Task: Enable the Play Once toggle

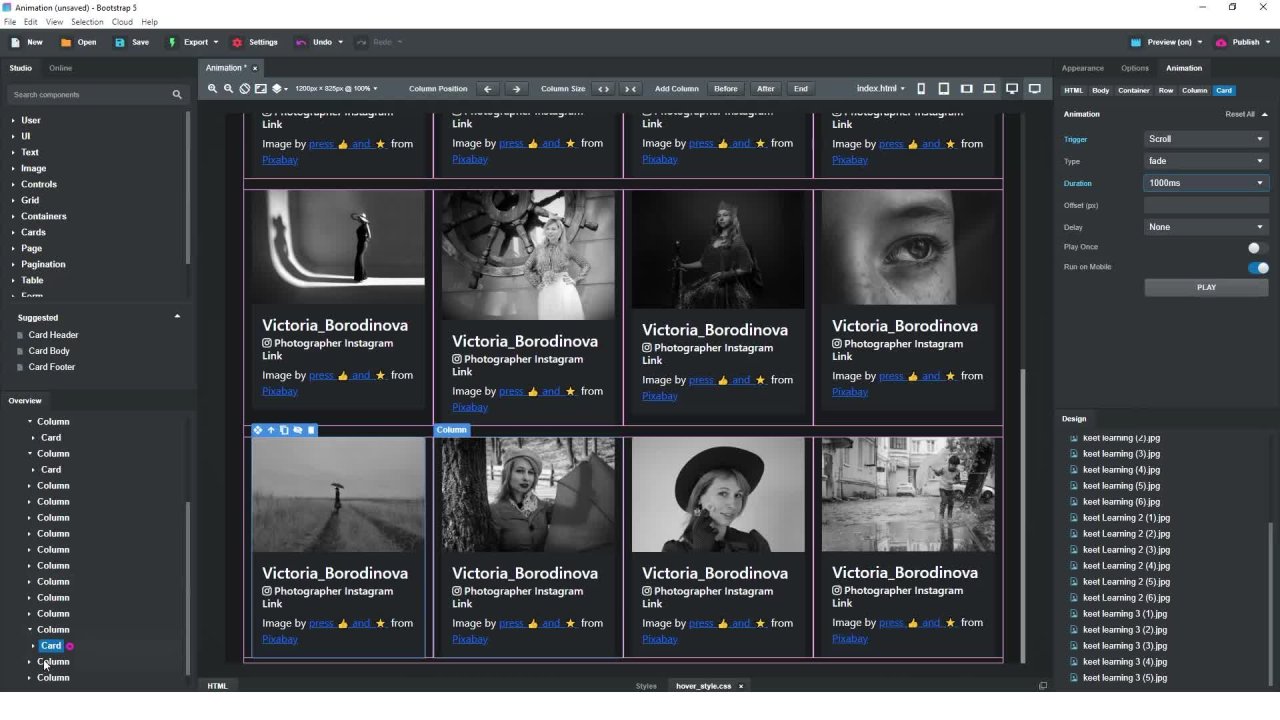Action: pyautogui.click(x=1257, y=247)
